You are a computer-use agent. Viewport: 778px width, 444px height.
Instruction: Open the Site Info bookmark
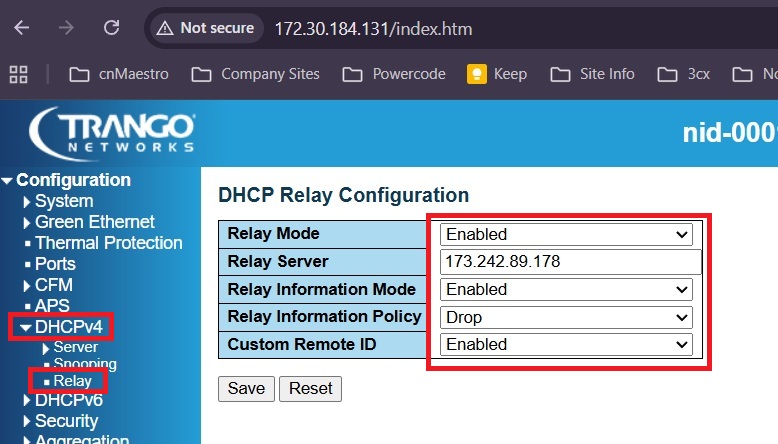click(594, 74)
